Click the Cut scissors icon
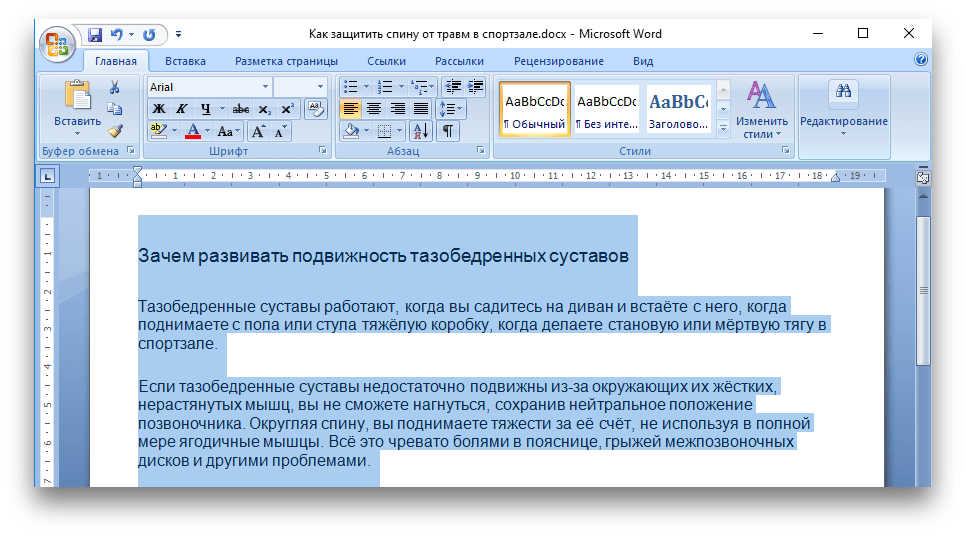The width and height of the screenshot is (966, 536). pos(114,87)
